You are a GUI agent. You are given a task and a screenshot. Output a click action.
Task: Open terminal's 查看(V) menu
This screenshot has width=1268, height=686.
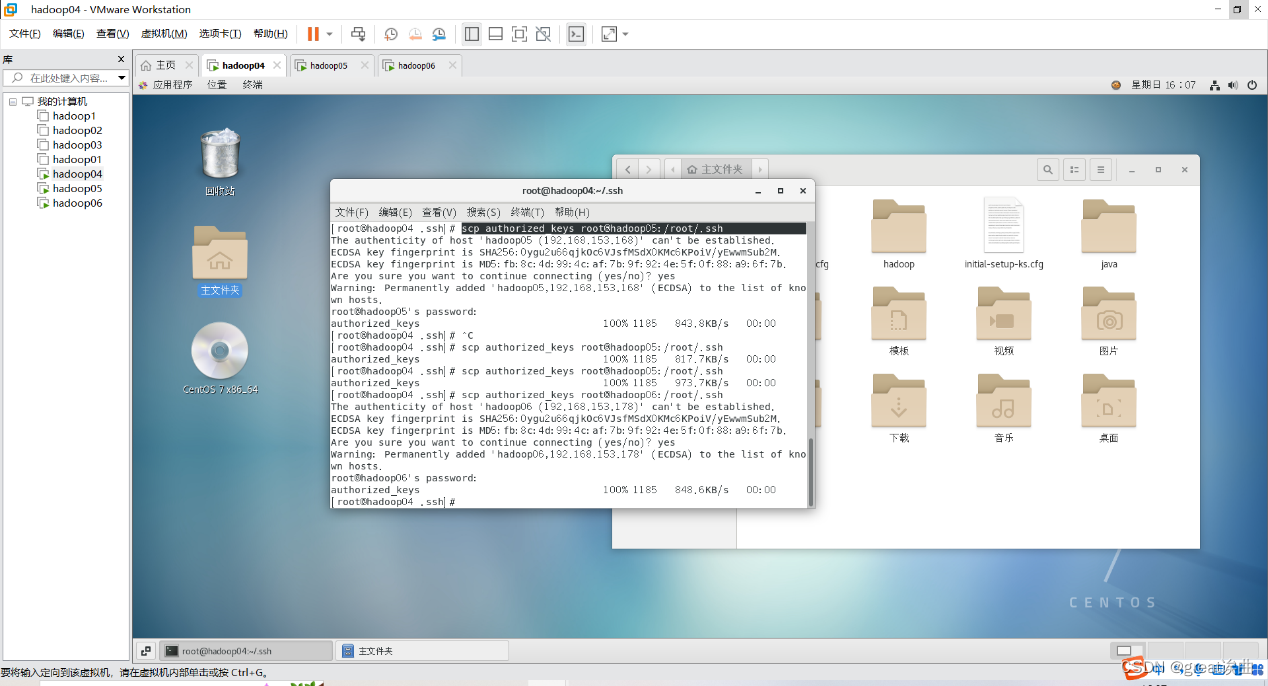tap(439, 212)
